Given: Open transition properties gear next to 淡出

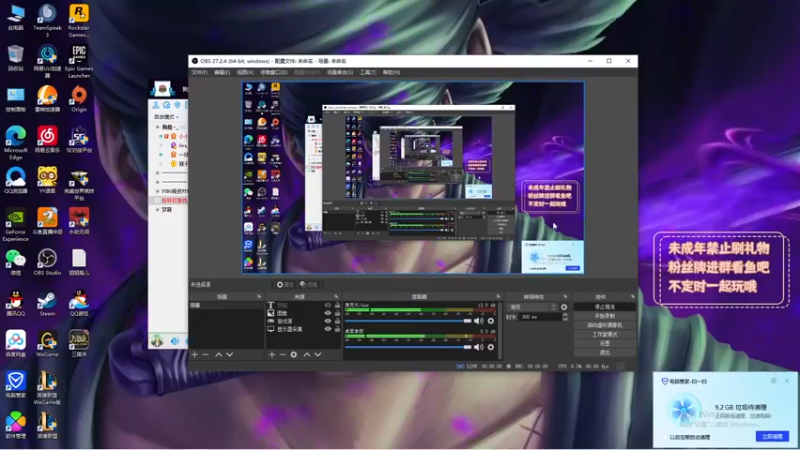Looking at the screenshot, I should point(564,307).
